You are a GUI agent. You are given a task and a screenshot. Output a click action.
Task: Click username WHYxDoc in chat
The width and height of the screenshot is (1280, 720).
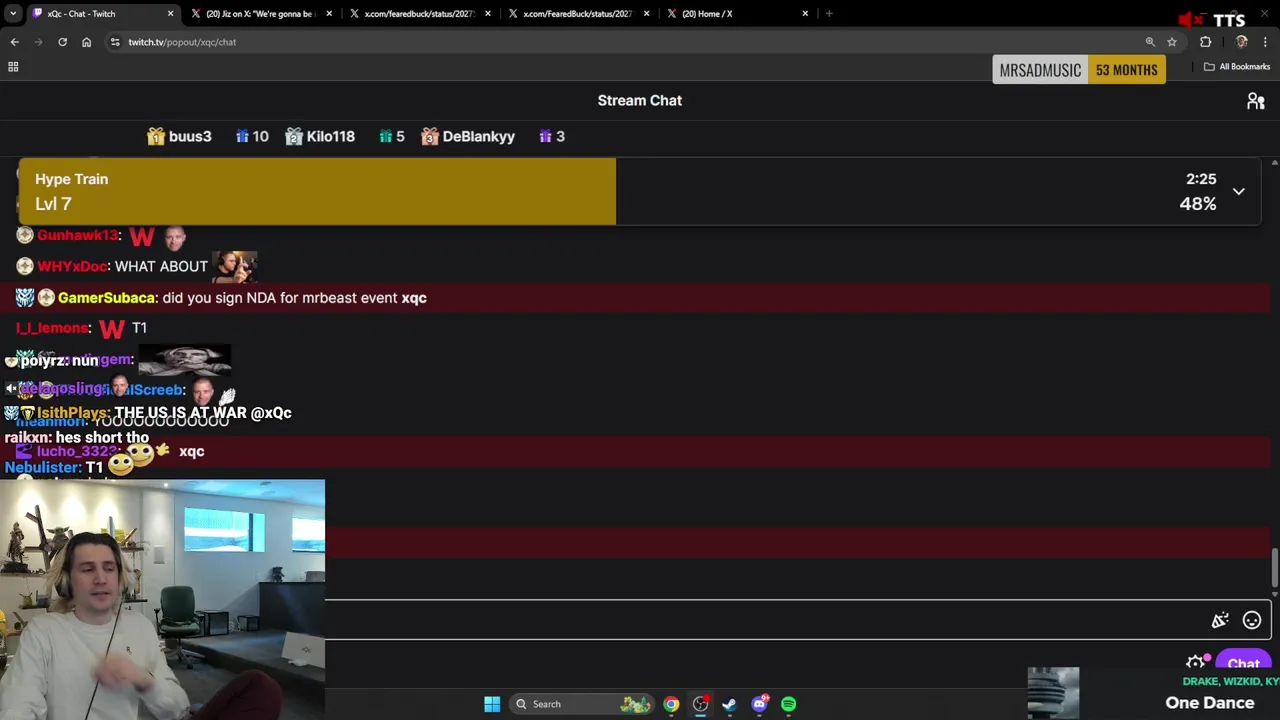pyautogui.click(x=72, y=267)
